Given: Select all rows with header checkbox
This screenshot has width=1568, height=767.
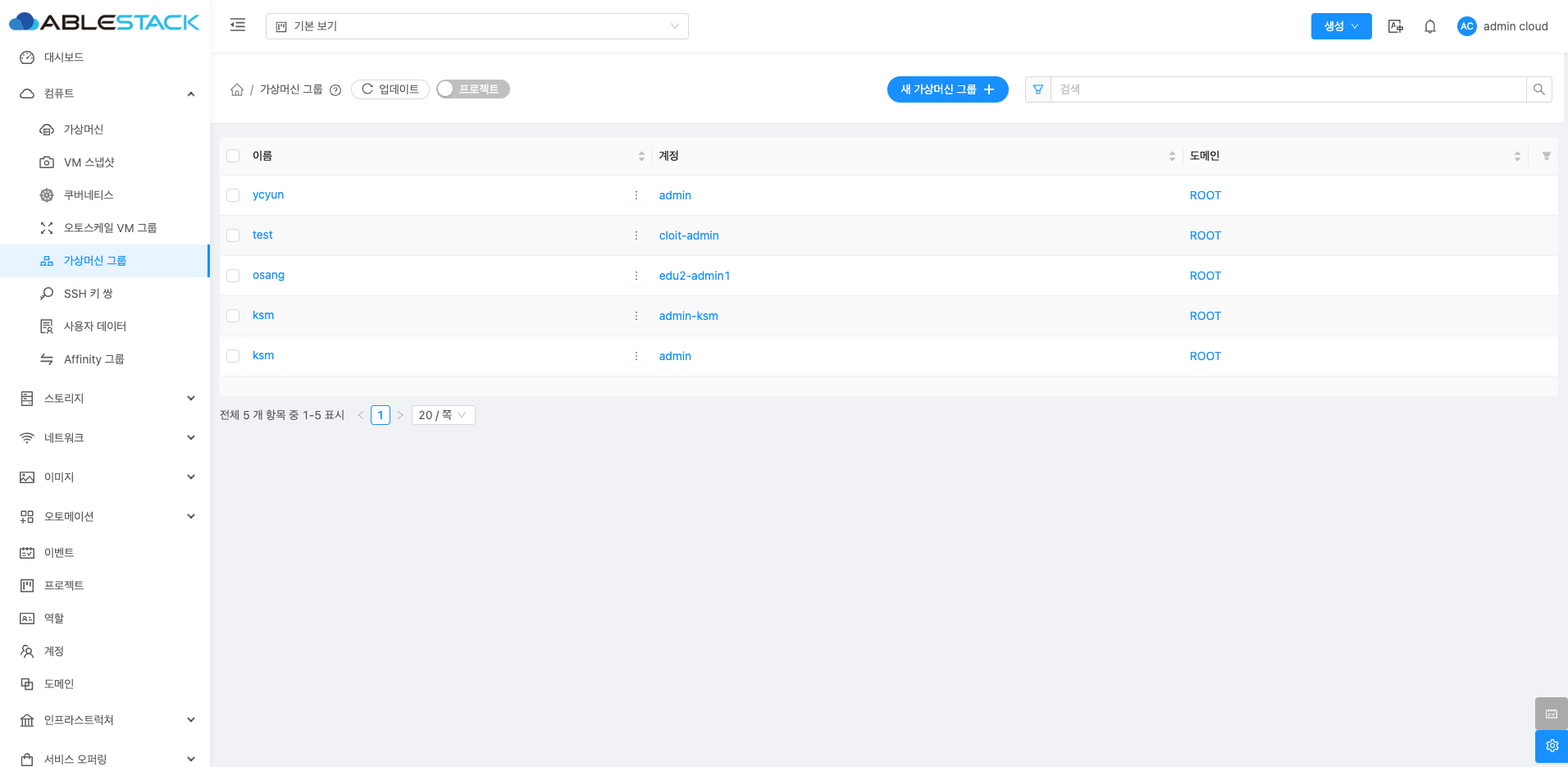Looking at the screenshot, I should click(x=233, y=156).
